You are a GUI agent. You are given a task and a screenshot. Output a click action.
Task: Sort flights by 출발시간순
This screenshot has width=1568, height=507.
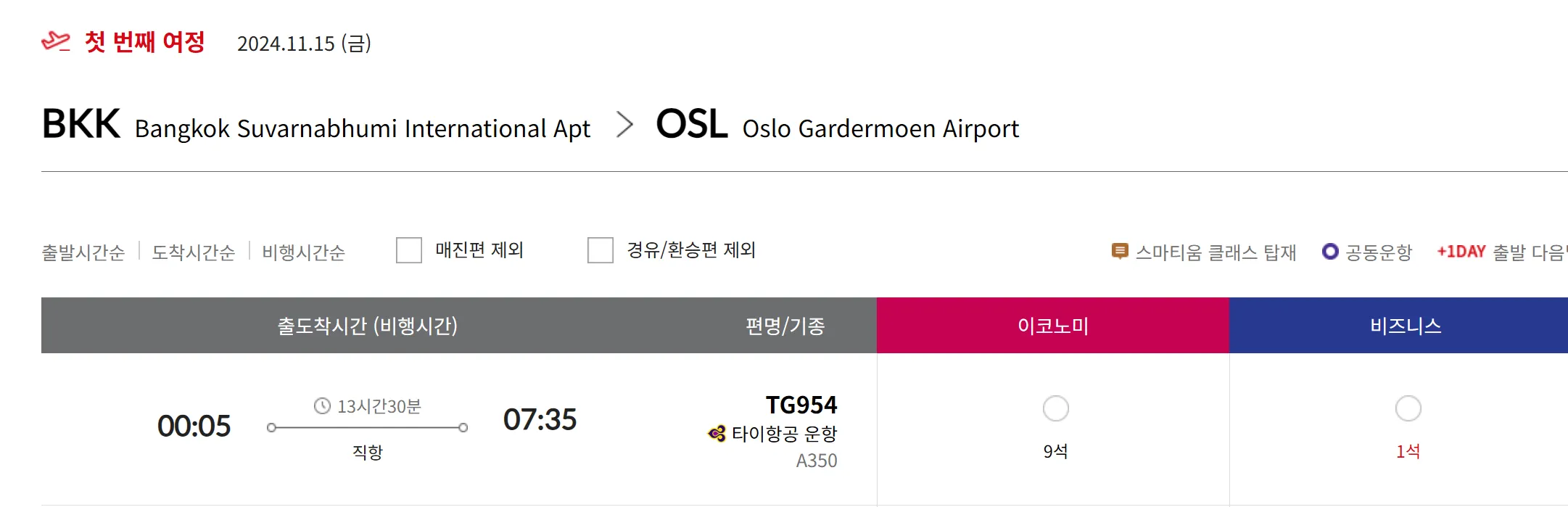(83, 252)
